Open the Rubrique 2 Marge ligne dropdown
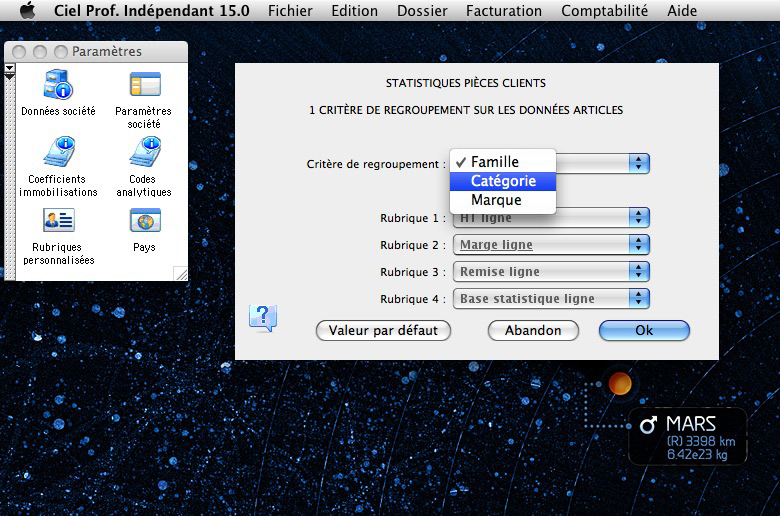This screenshot has width=780, height=516. 551,244
